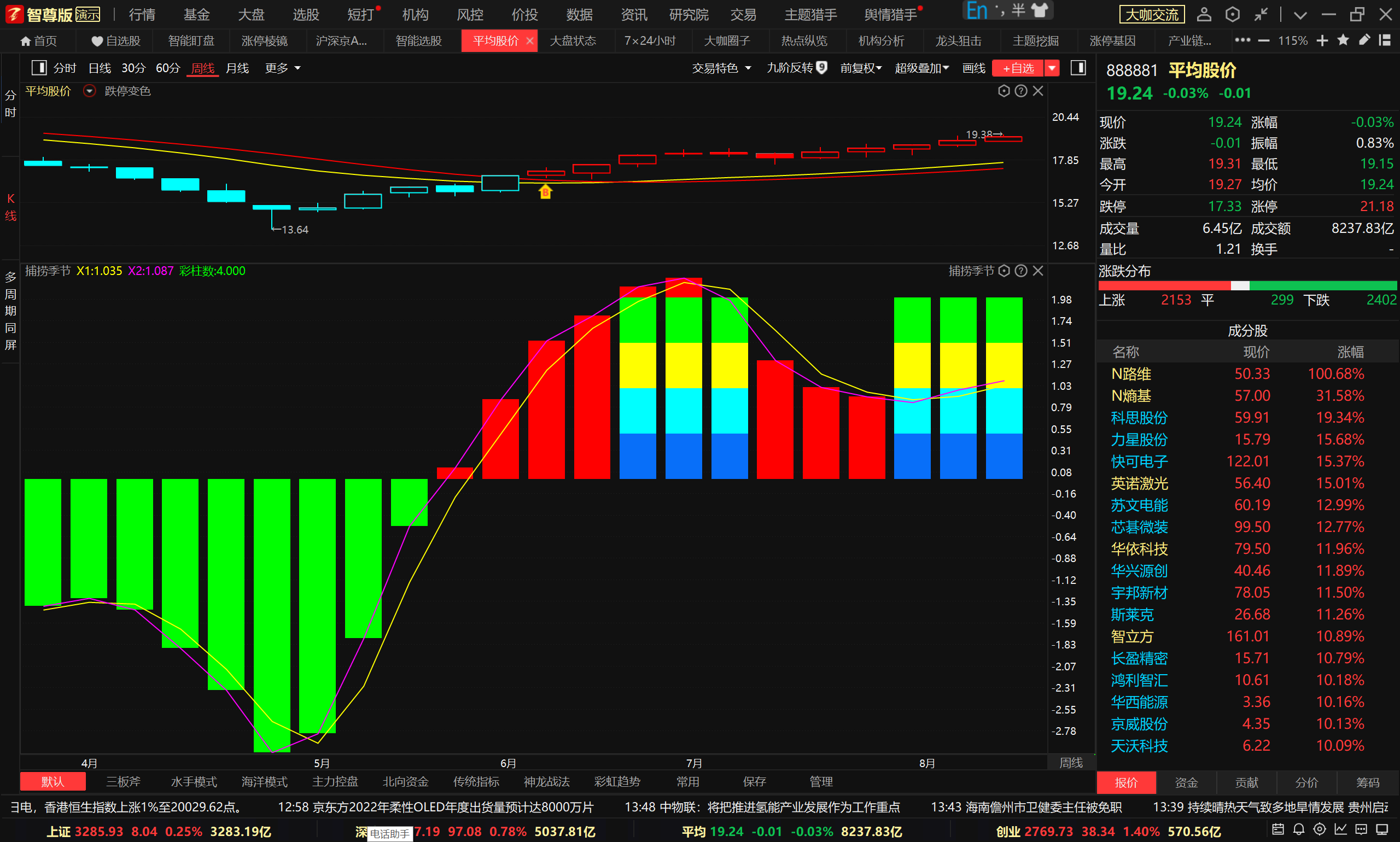Open the 资金 tab in the bottom-right panel
1400x842 pixels.
(x=1186, y=782)
